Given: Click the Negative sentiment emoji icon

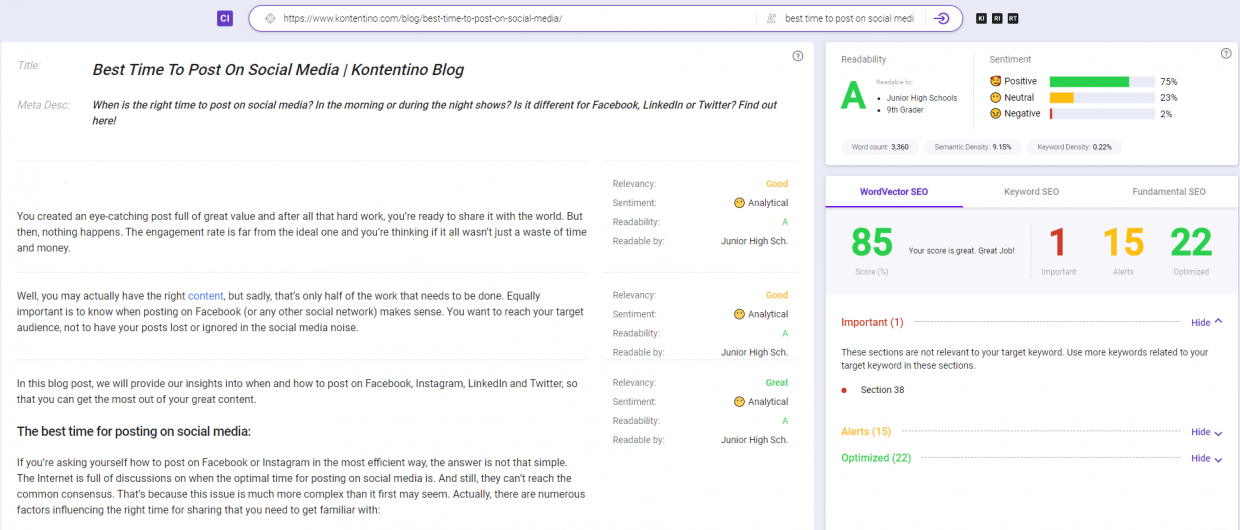Looking at the screenshot, I should (x=995, y=114).
